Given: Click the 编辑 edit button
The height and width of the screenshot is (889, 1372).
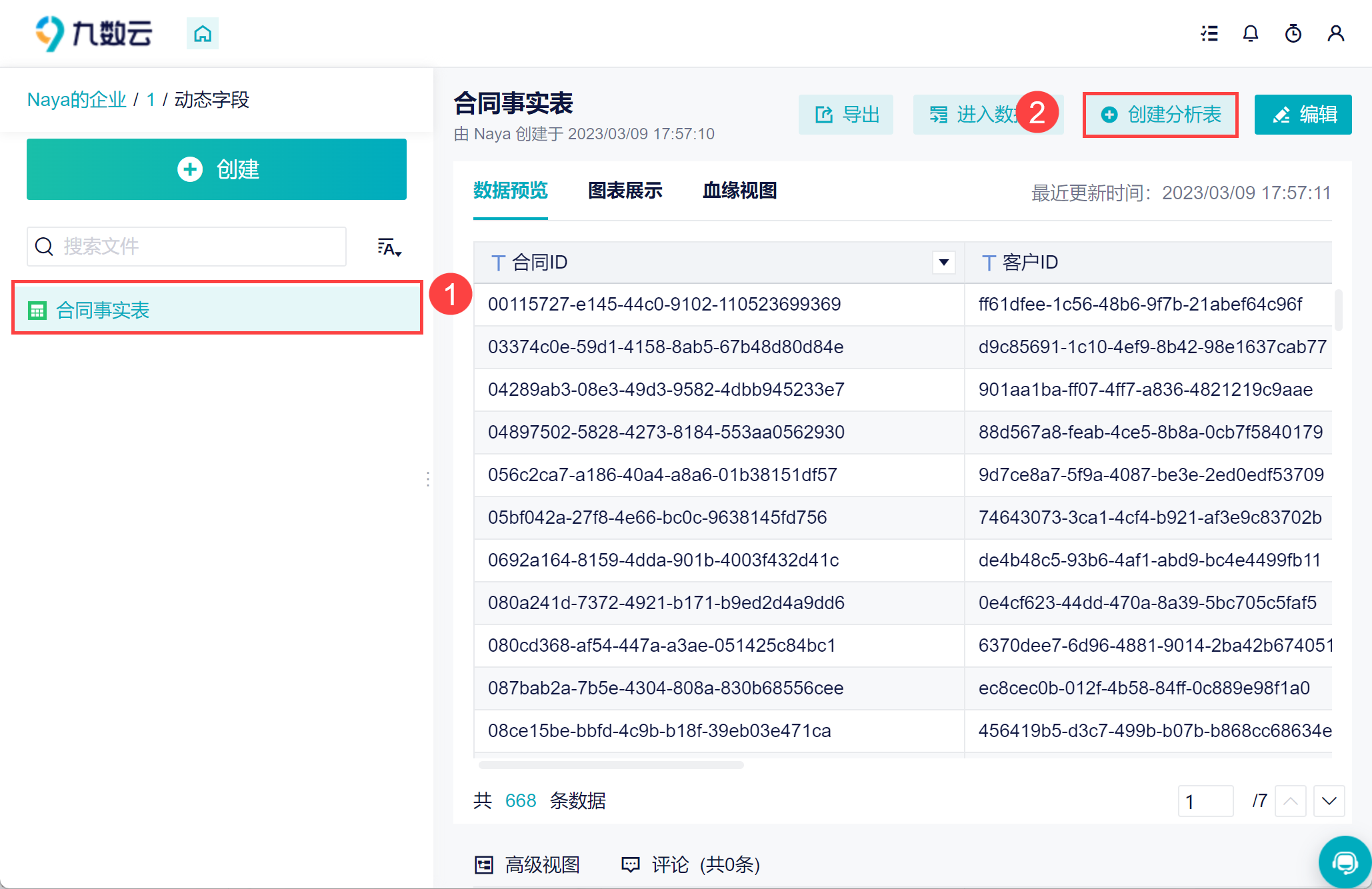Looking at the screenshot, I should point(1303,115).
